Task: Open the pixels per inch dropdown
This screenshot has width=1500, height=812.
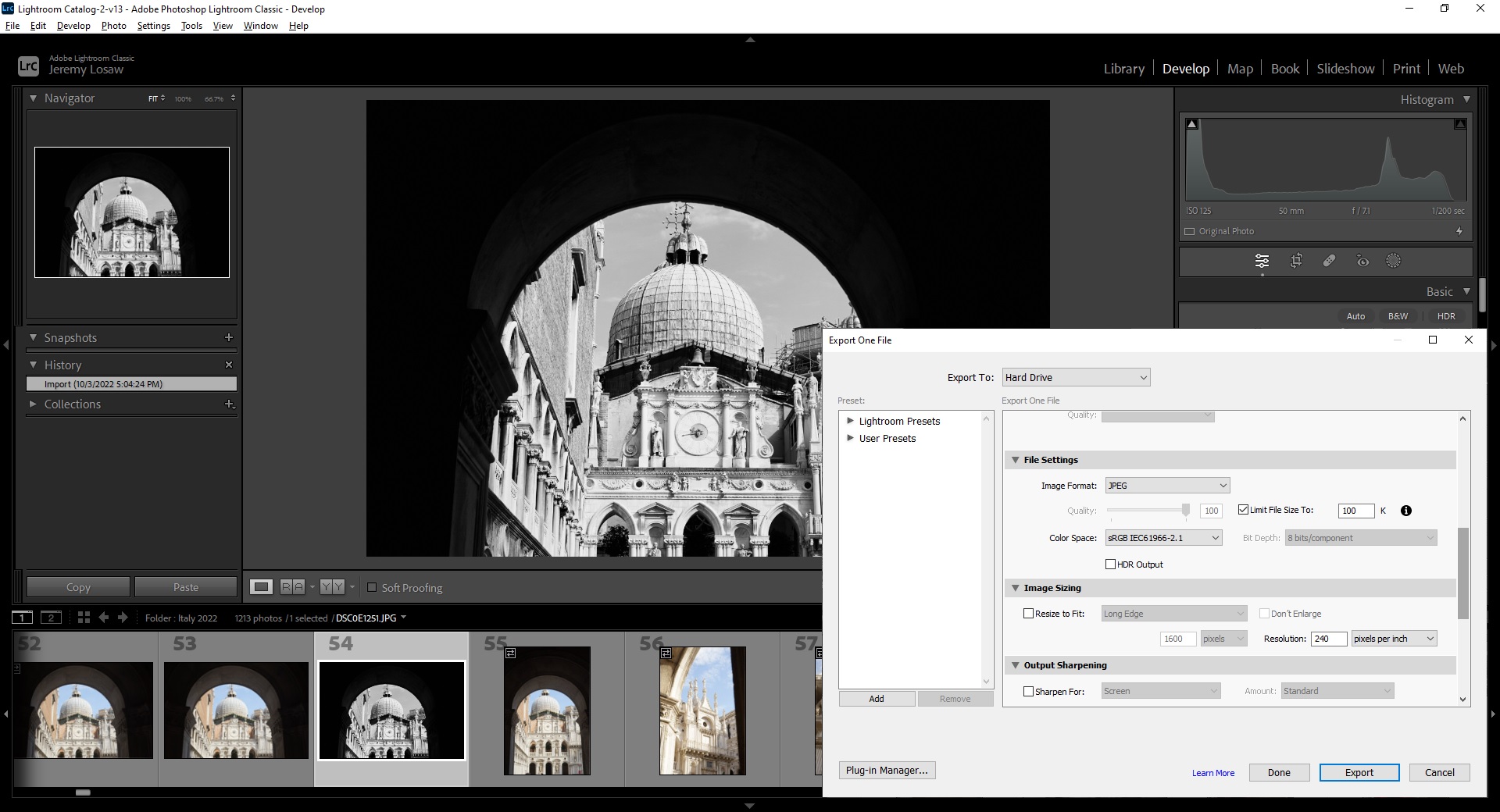Action: (1394, 639)
